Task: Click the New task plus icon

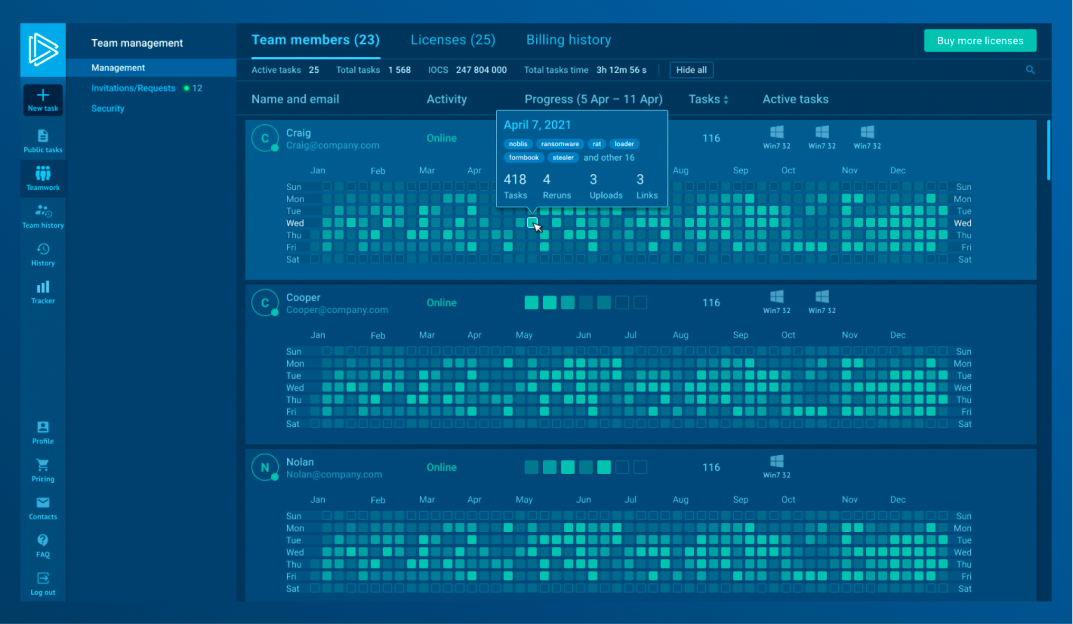Action: click(43, 95)
